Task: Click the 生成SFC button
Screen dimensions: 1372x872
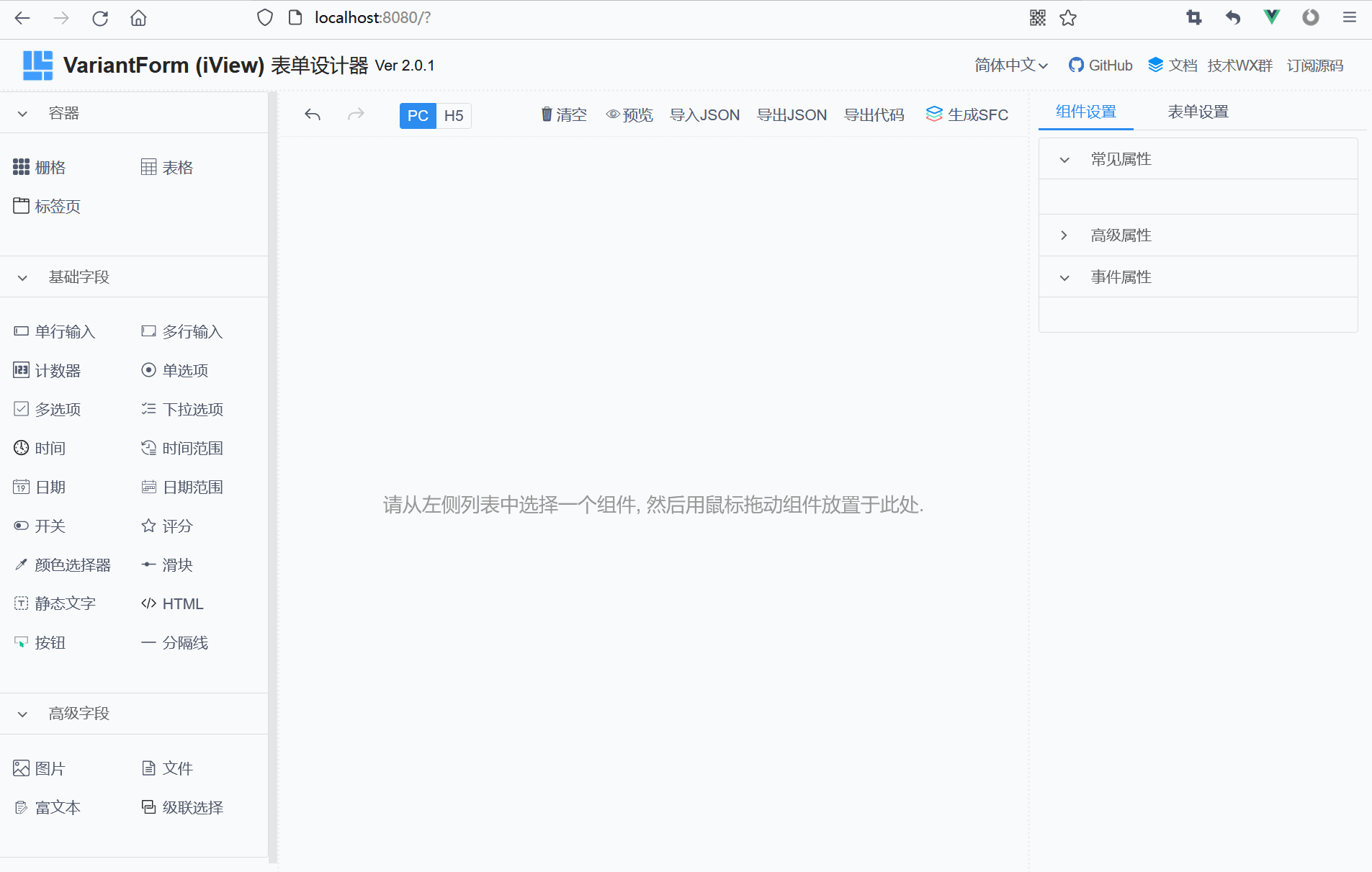Action: pyautogui.click(x=967, y=115)
